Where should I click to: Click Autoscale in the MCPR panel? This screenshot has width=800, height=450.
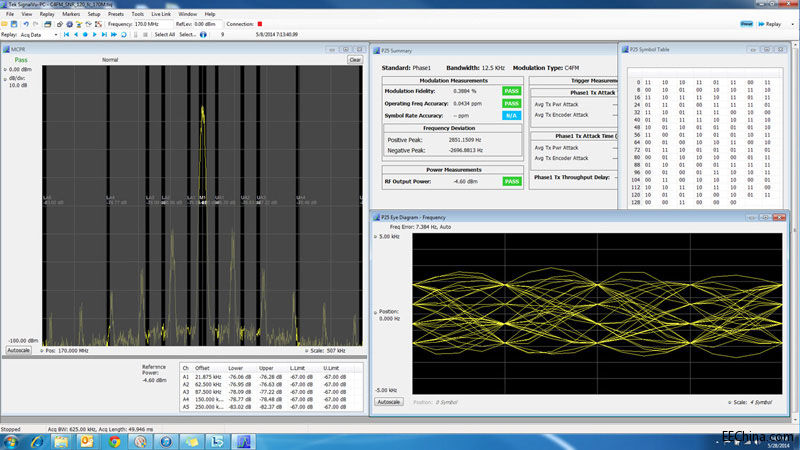(18, 351)
